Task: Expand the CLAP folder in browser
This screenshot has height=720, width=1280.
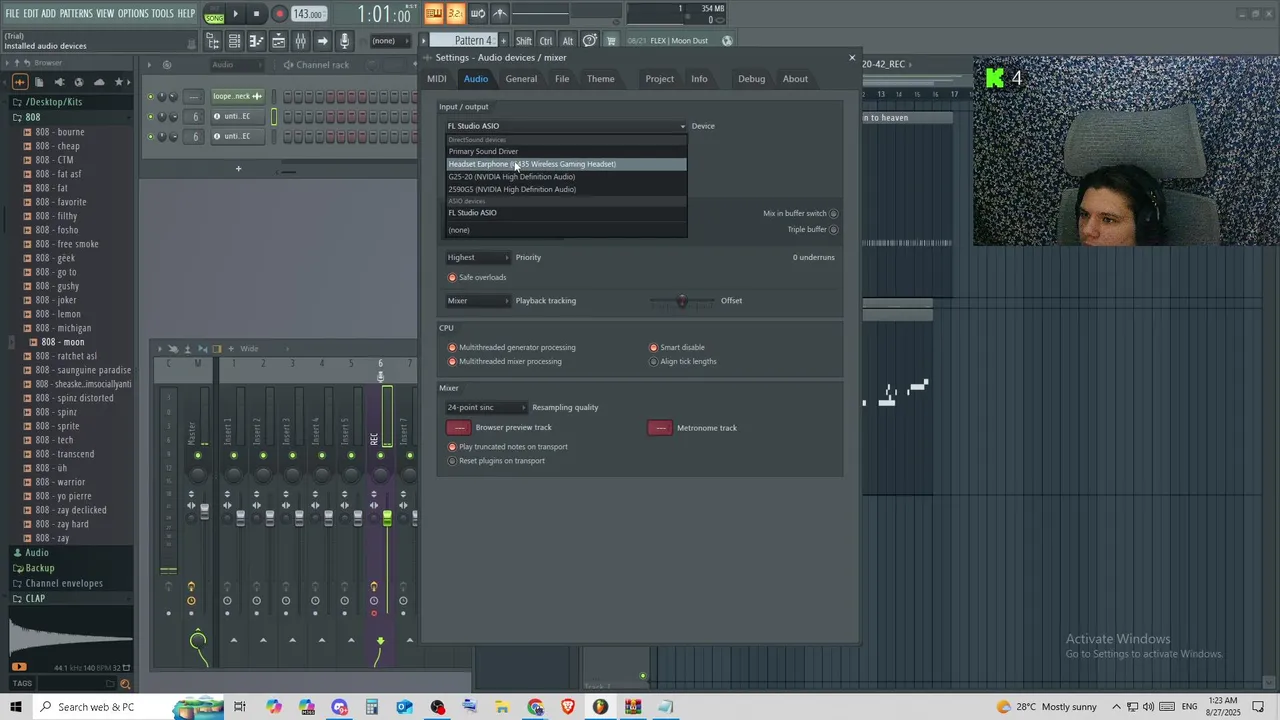Action: [x=35, y=599]
